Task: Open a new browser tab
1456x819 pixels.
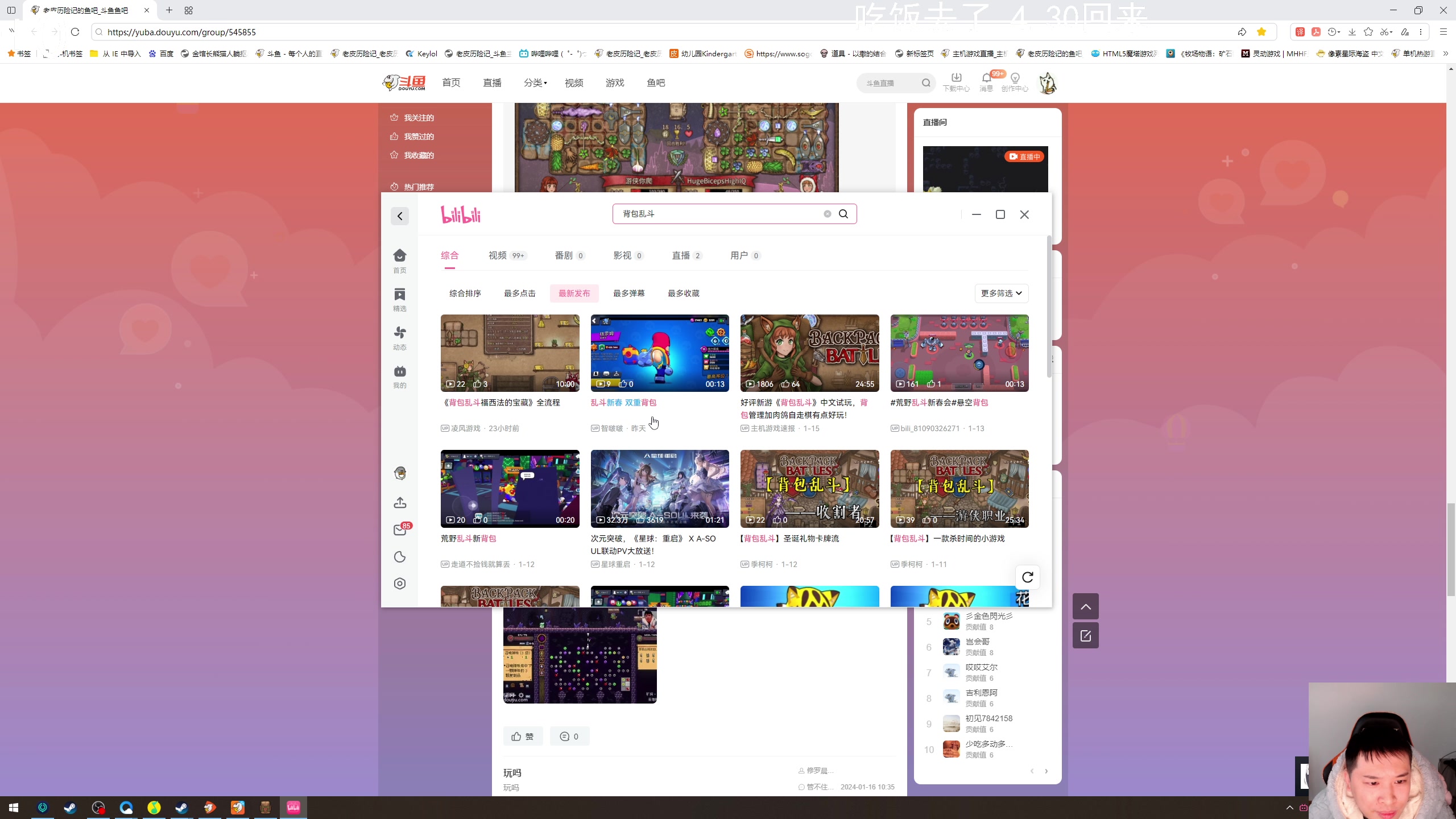Action: click(x=169, y=10)
